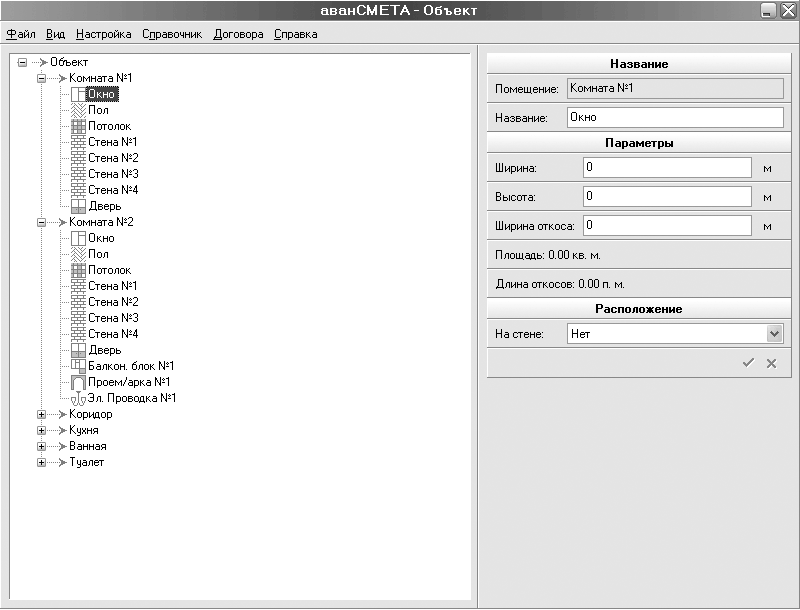Click the Балкон. блок №1 icon

coord(79,366)
